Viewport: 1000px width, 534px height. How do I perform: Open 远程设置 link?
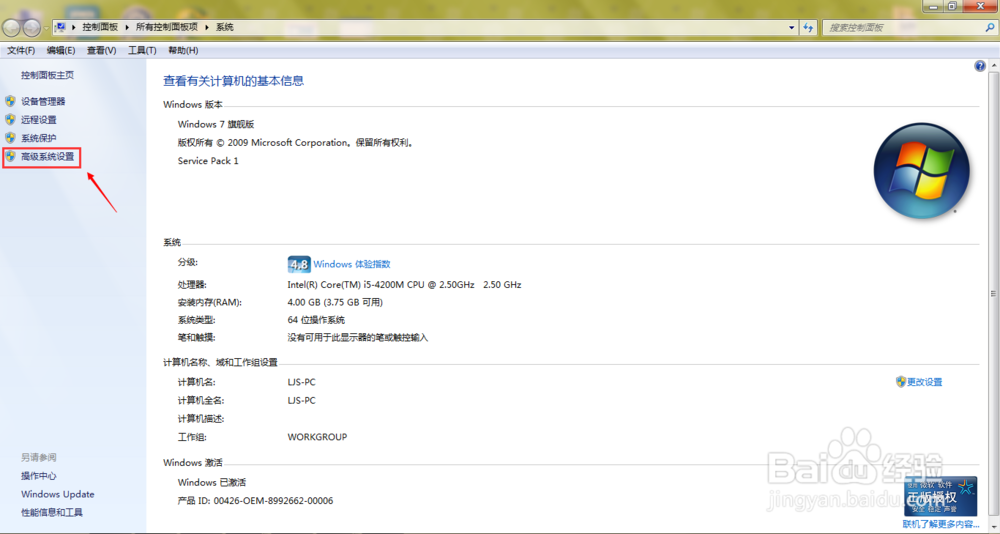pyautogui.click(x=38, y=119)
